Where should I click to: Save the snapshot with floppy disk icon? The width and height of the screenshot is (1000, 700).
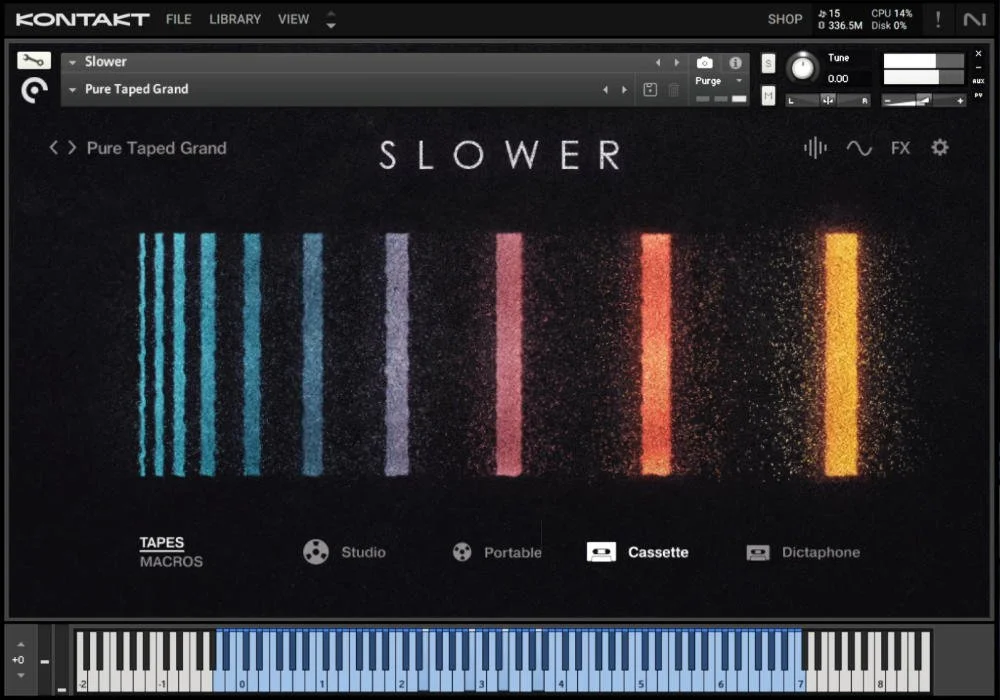tap(650, 90)
